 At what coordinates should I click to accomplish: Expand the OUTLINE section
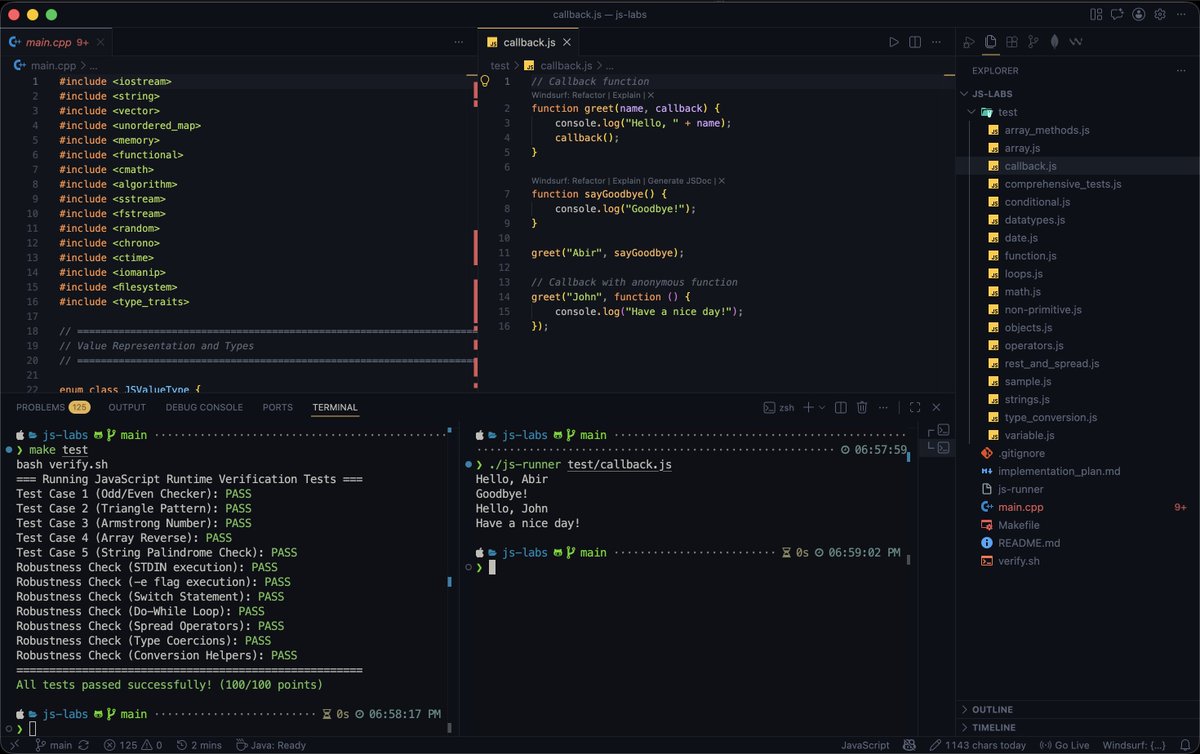point(1075,709)
